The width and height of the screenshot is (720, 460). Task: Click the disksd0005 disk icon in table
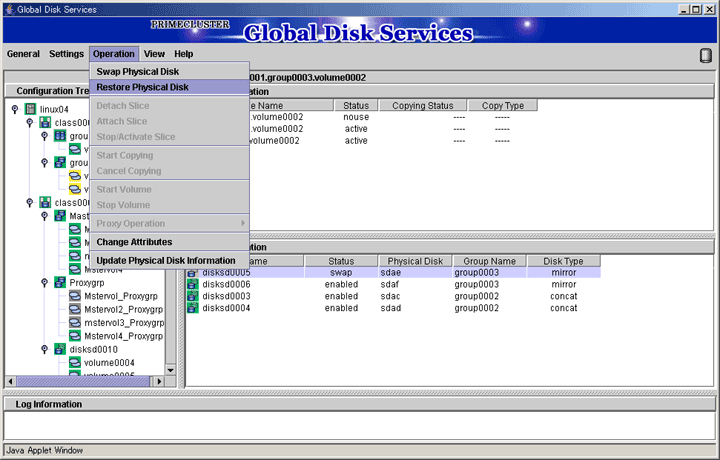(192, 273)
